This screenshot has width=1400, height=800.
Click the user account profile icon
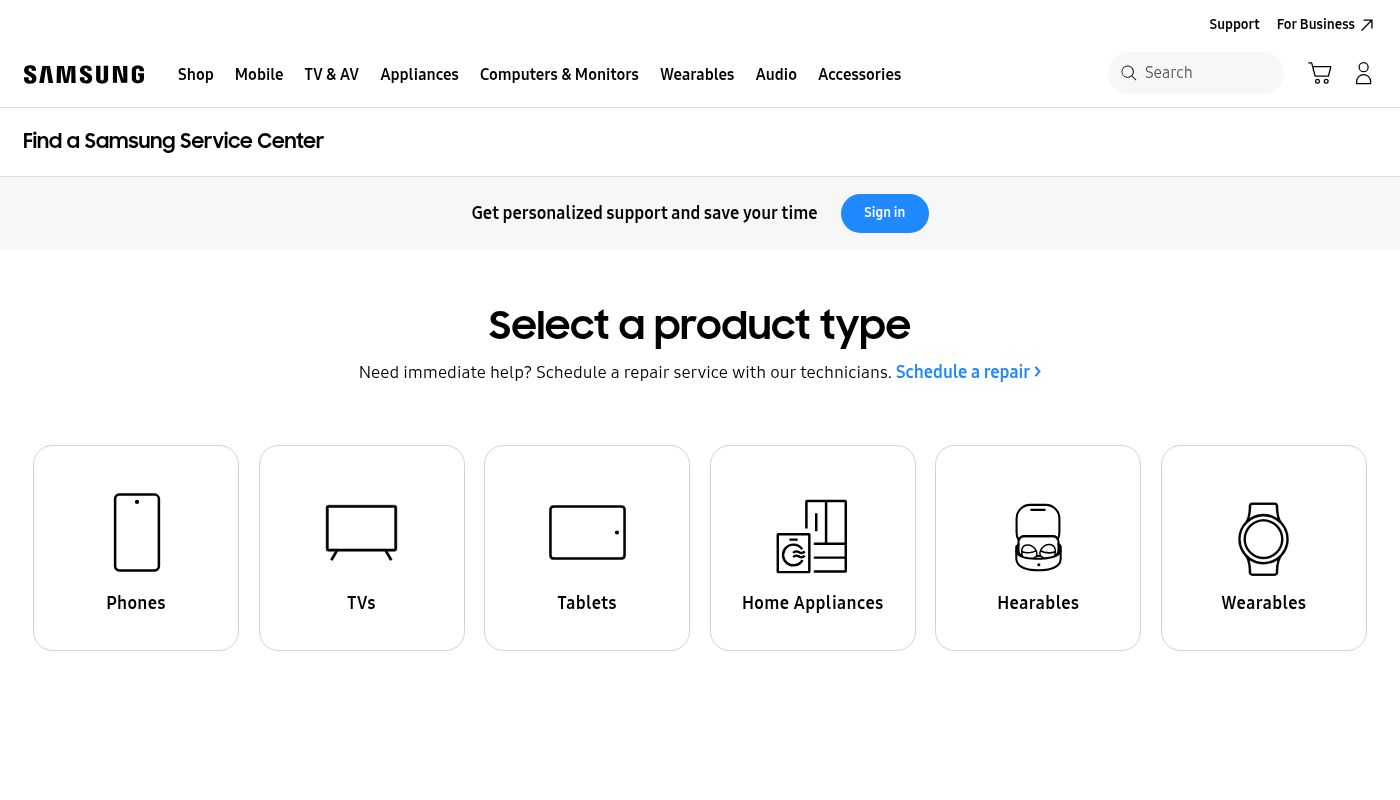pyautogui.click(x=1363, y=73)
